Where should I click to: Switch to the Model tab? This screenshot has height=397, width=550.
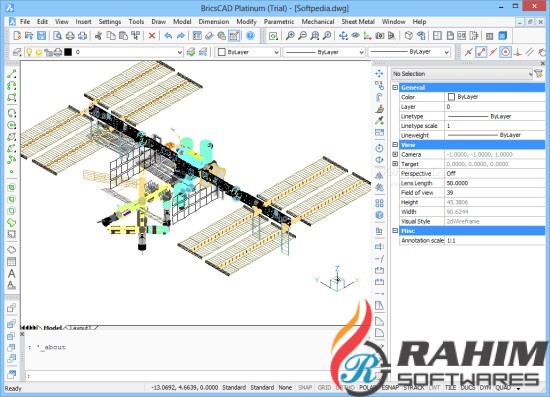click(53, 328)
